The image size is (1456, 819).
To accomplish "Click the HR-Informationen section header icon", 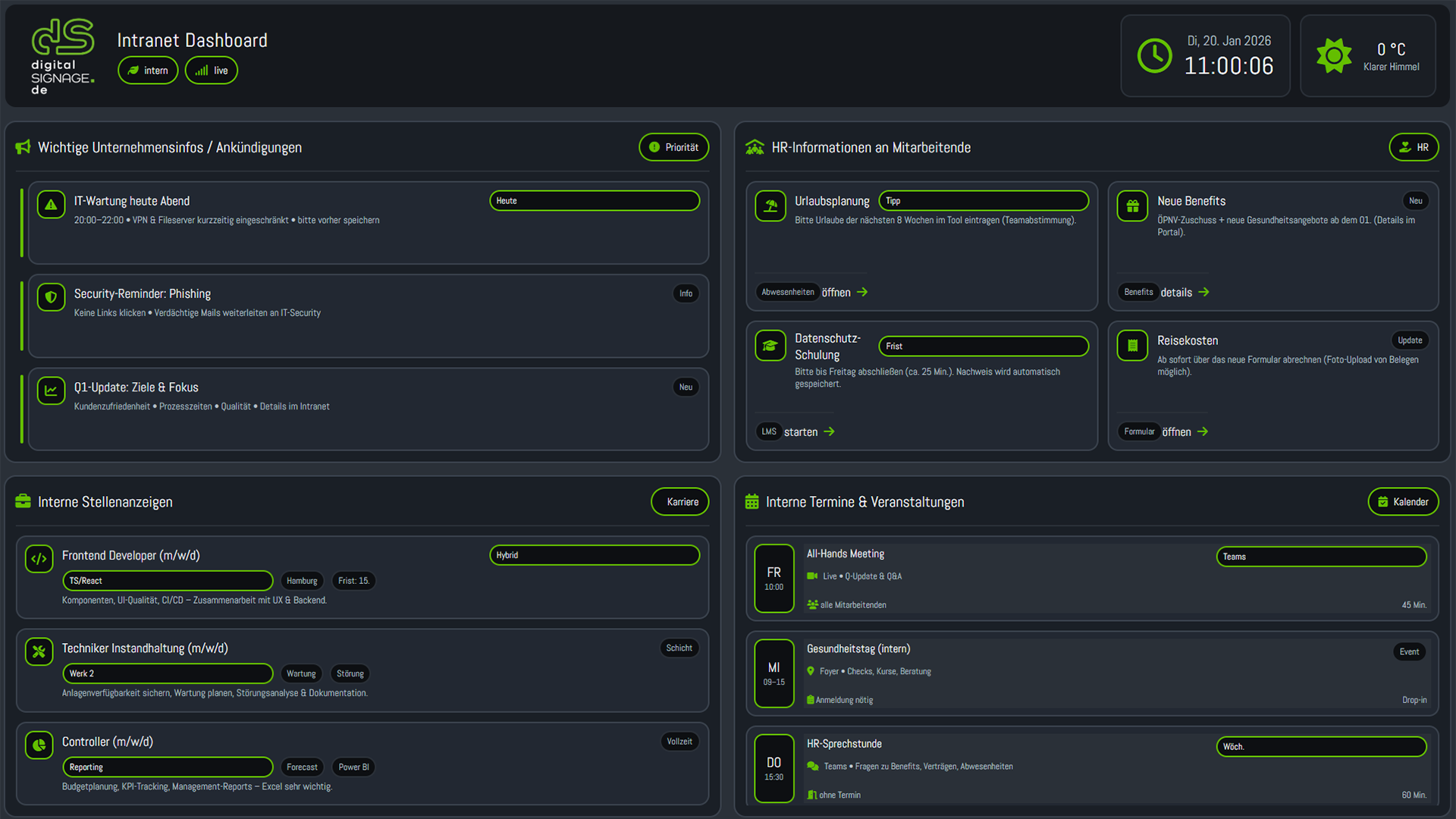I will click(755, 147).
